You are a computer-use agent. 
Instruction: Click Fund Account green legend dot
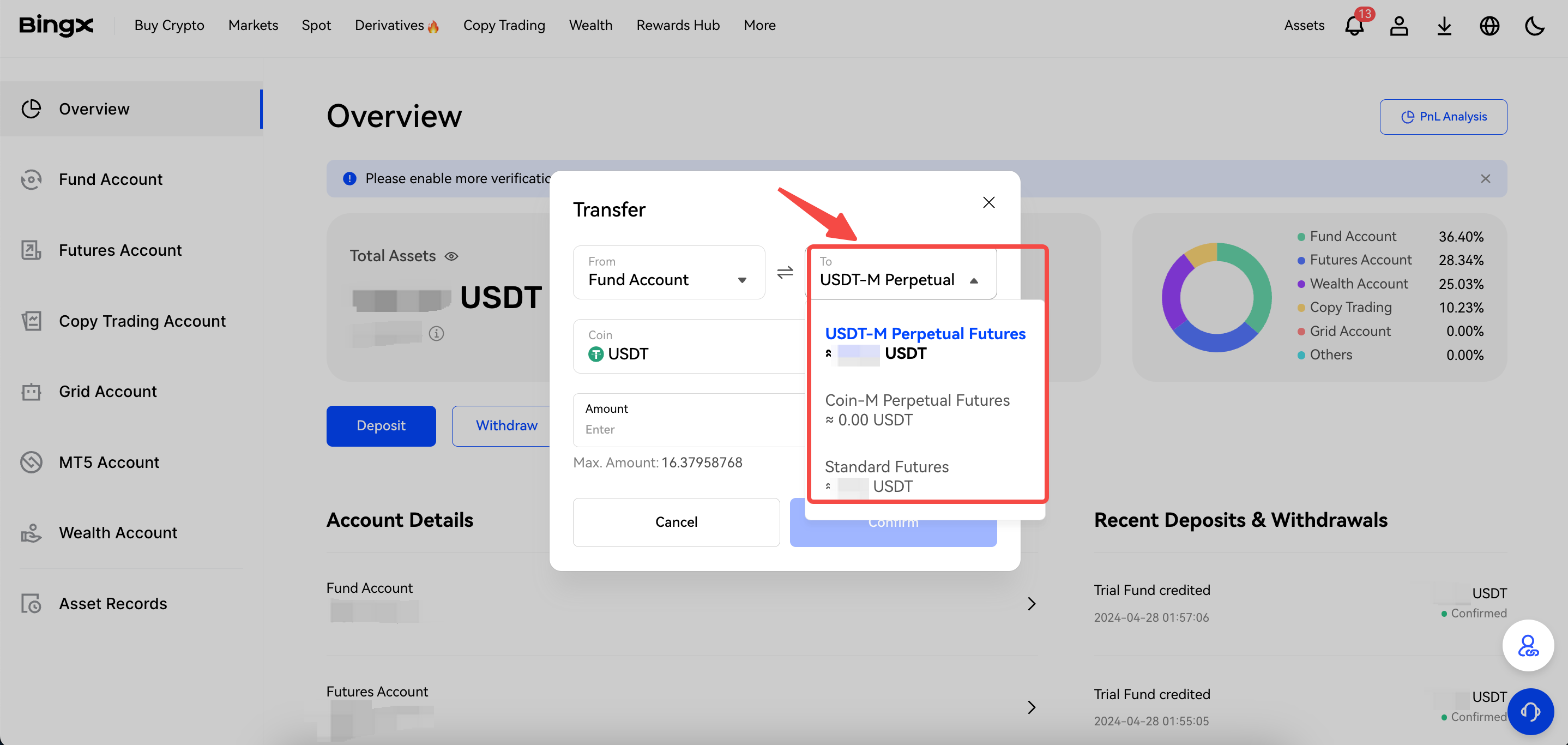[x=1301, y=237]
